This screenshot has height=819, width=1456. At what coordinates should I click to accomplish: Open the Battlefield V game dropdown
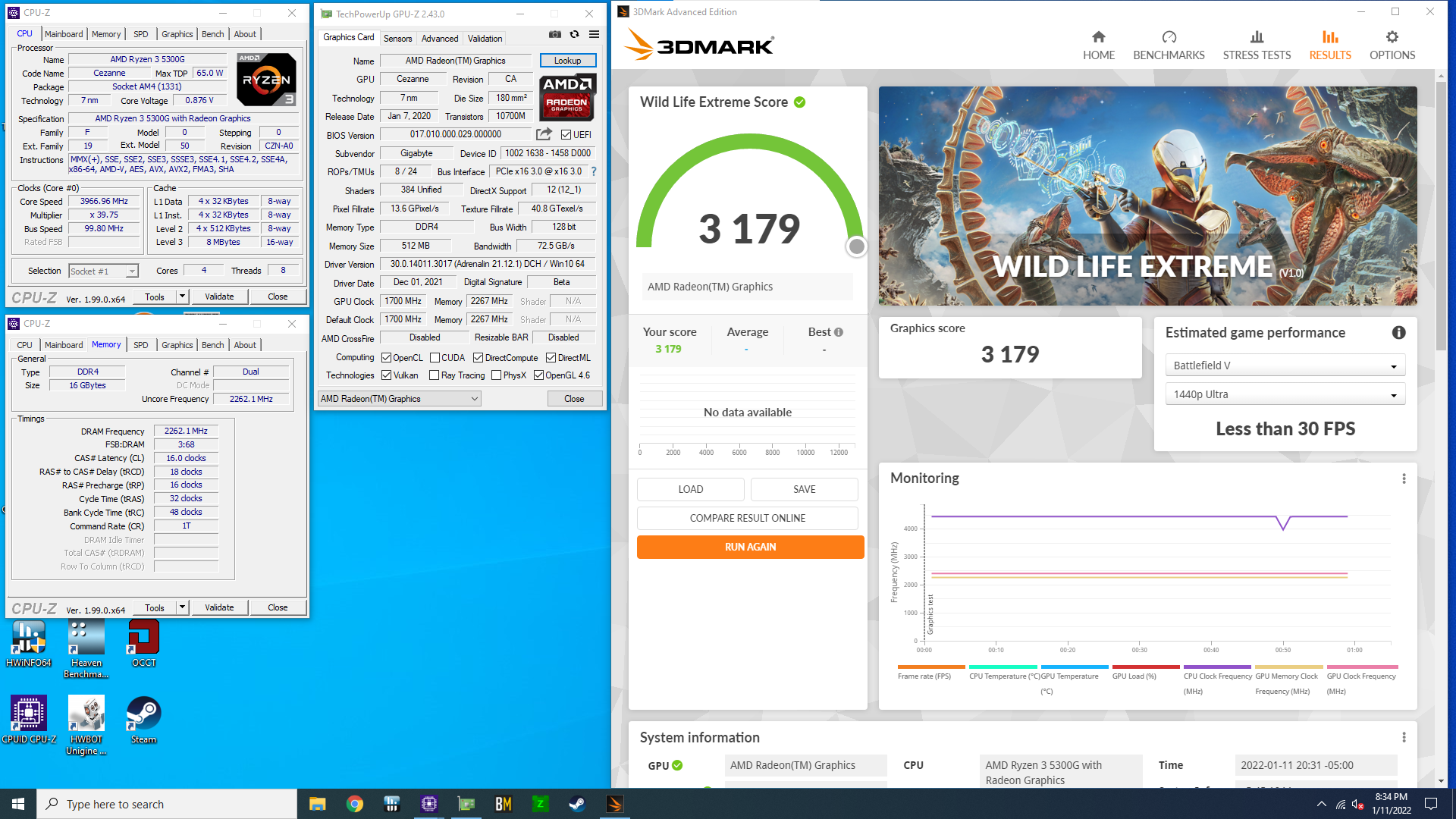click(1285, 366)
